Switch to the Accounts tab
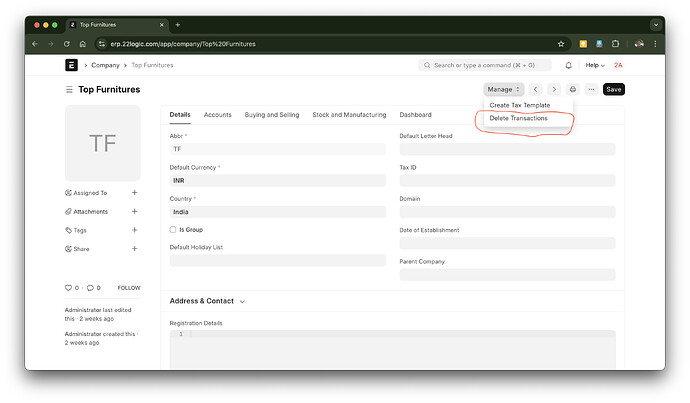 [217, 114]
